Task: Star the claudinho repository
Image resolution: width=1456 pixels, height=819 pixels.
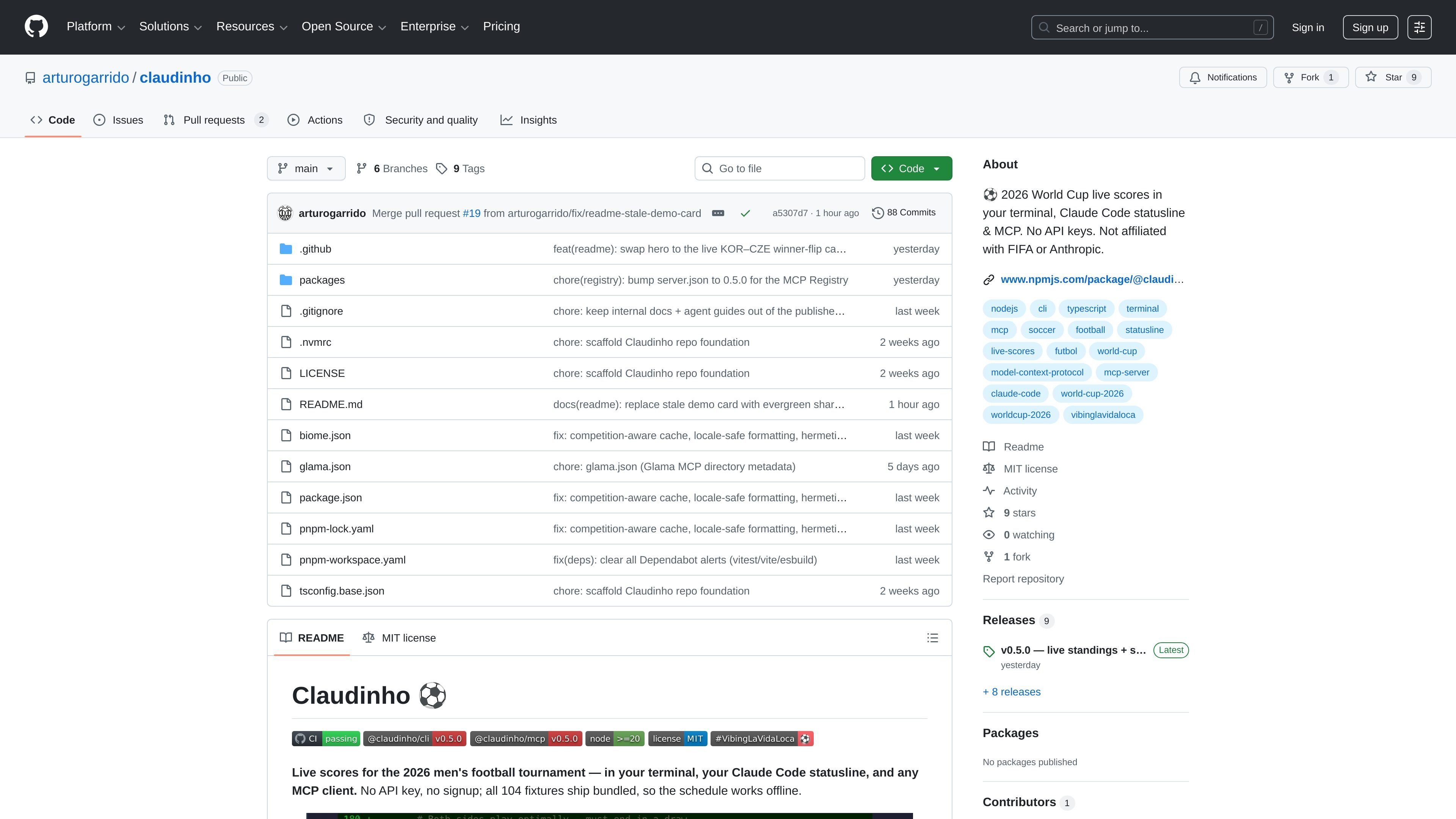Action: [x=1393, y=77]
